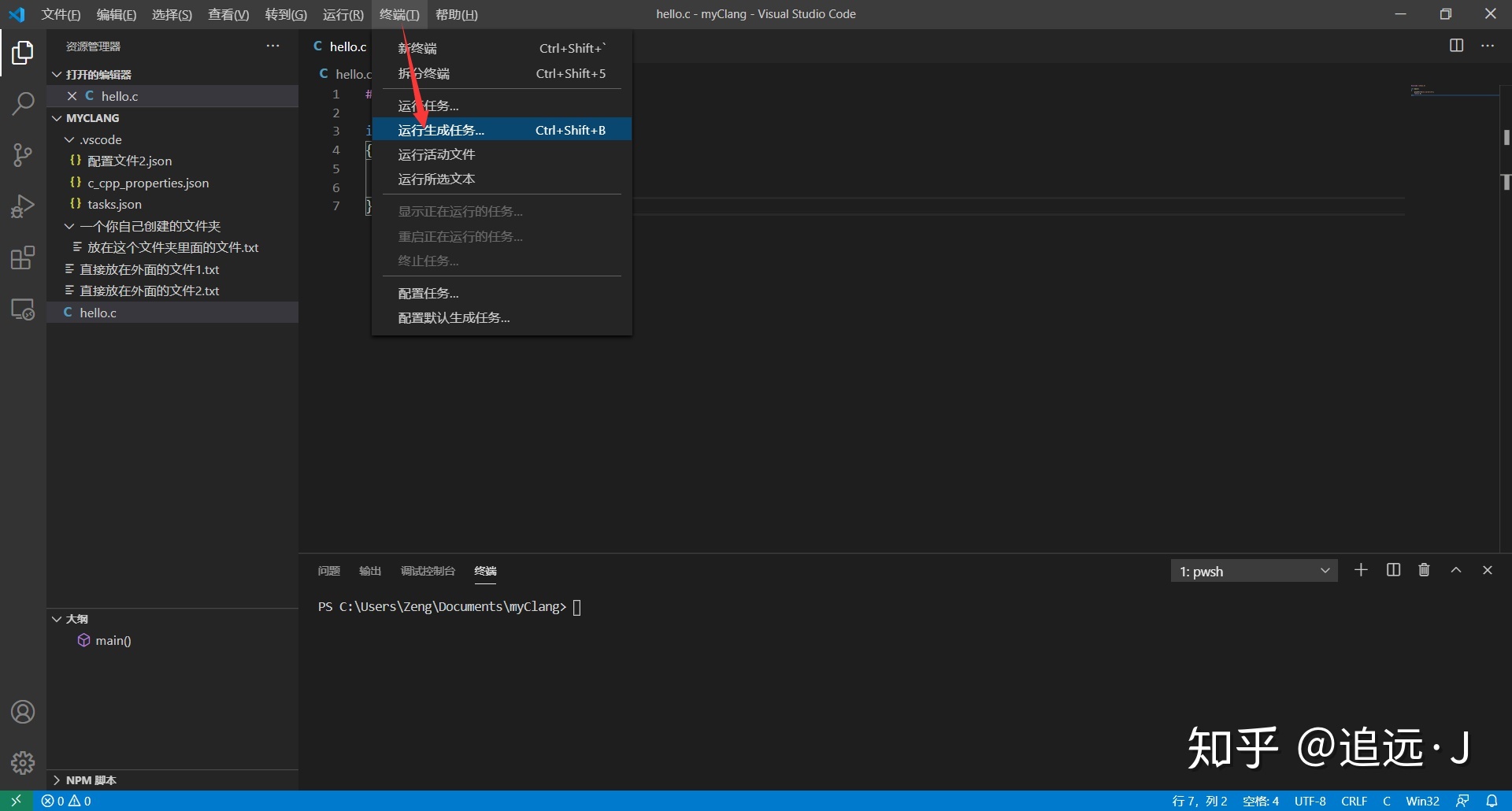Choose 拆分终端 menu entry
The height and width of the screenshot is (811, 1512).
point(502,73)
